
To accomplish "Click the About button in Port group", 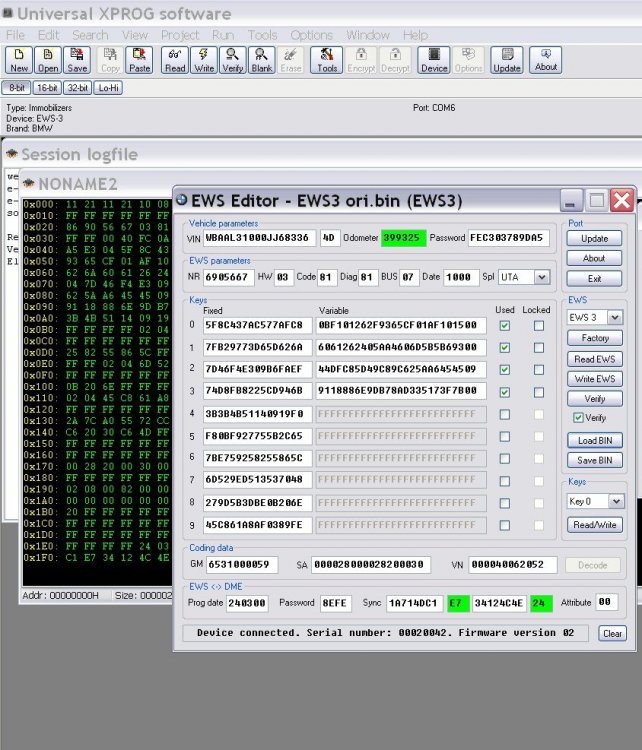I will [x=594, y=258].
